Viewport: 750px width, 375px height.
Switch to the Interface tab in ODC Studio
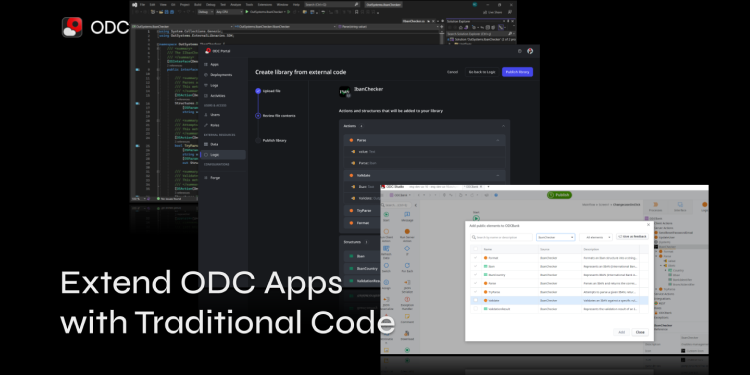click(680, 207)
